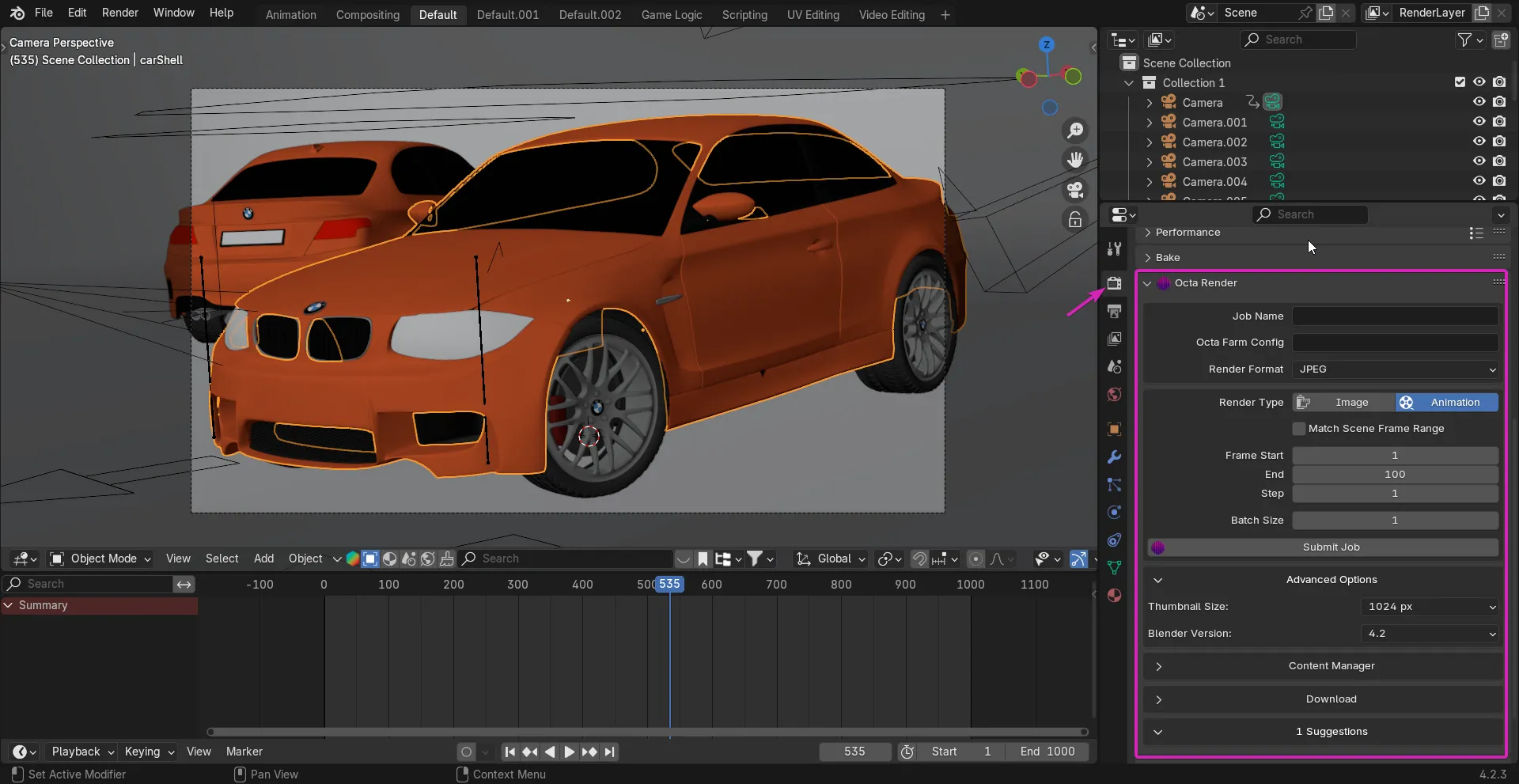
Task: Enable Match Scene Frame Range checkbox
Action: pos(1298,428)
